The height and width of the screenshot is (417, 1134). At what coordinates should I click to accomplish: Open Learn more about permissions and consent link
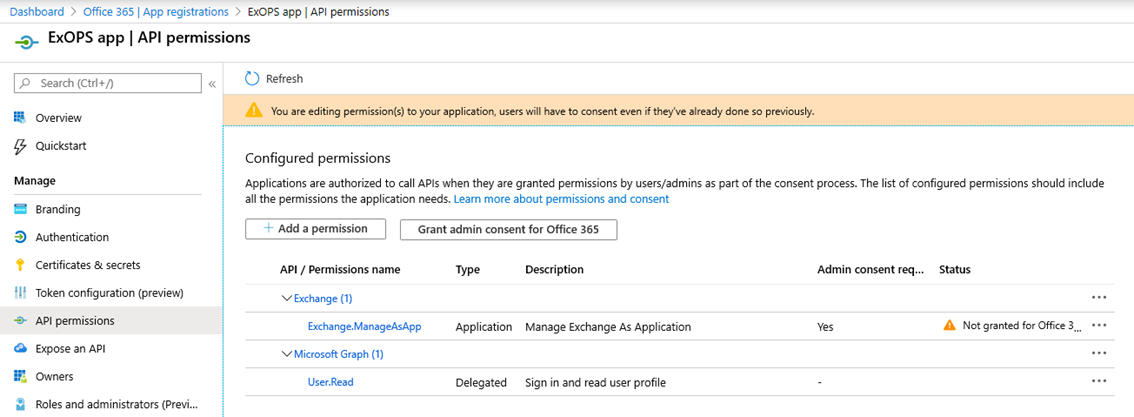(x=561, y=199)
